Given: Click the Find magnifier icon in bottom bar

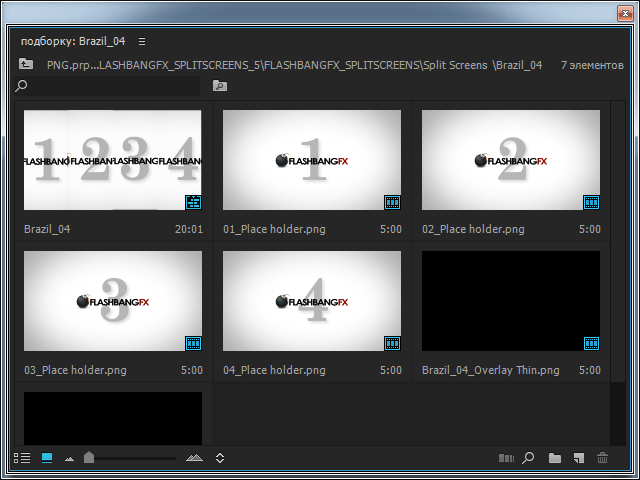Looking at the screenshot, I should pos(528,458).
